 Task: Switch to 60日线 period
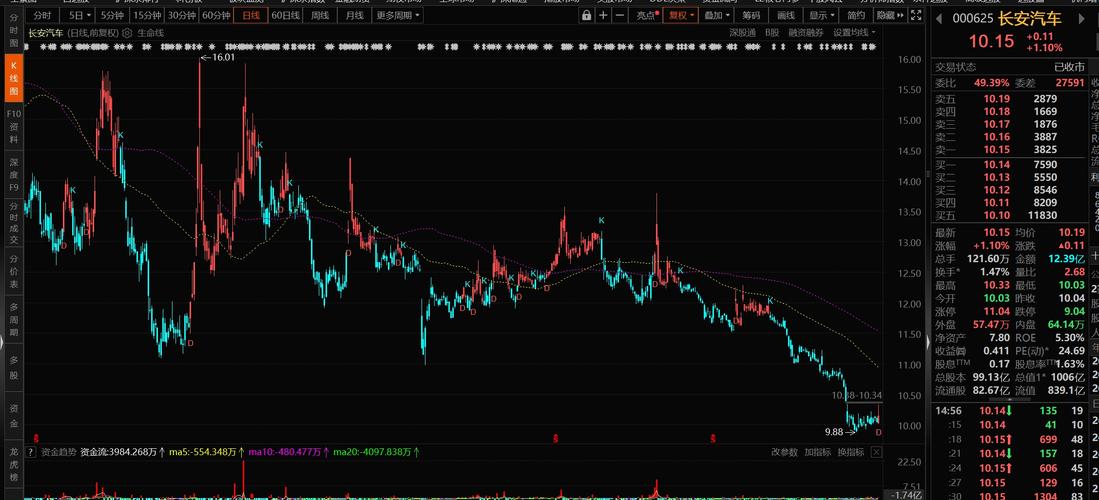286,15
